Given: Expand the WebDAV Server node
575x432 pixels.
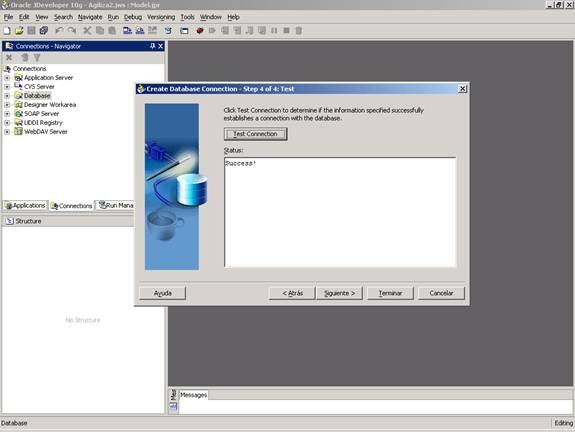Looking at the screenshot, I should 7,132.
